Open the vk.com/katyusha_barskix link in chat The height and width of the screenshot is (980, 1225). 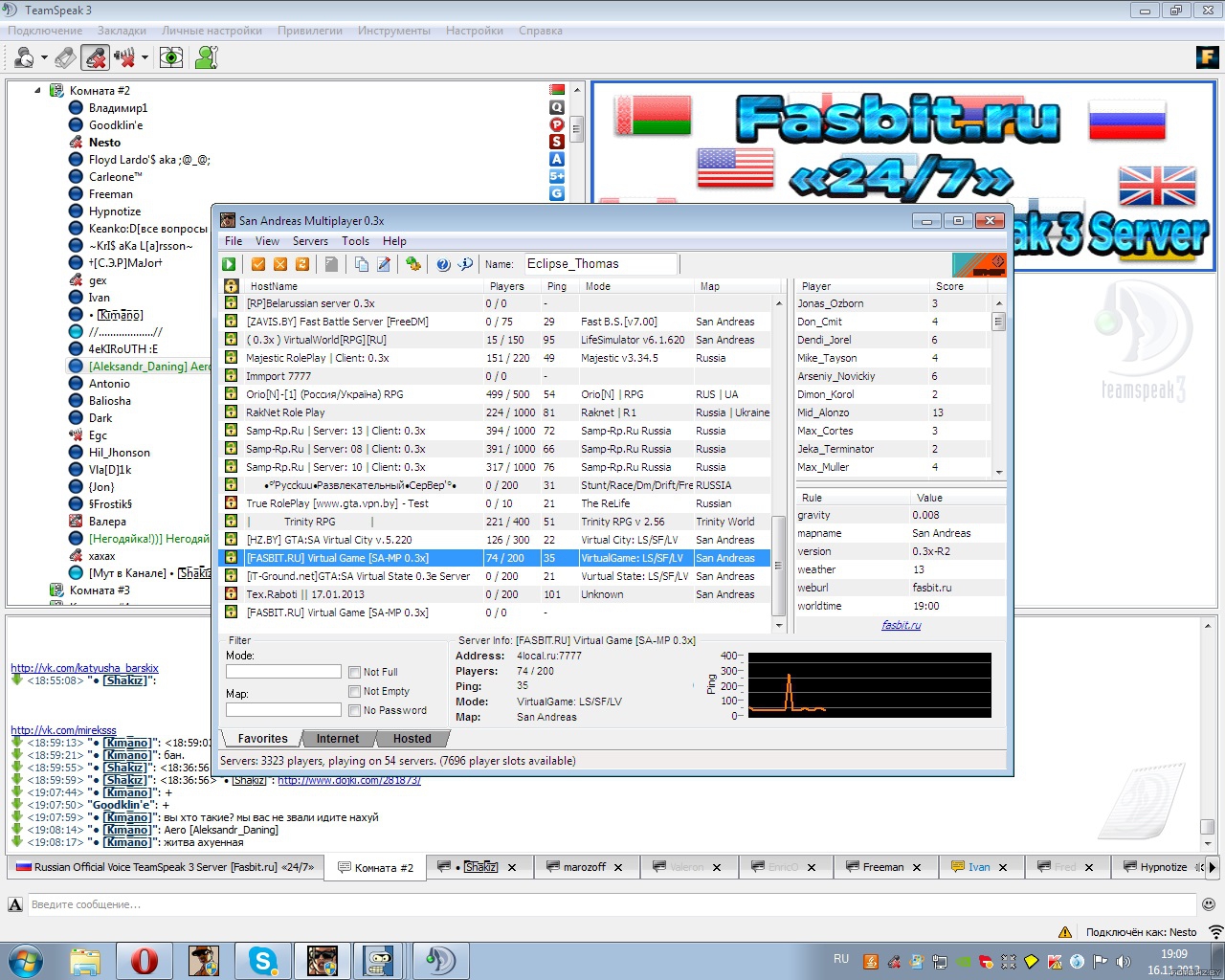(x=84, y=668)
